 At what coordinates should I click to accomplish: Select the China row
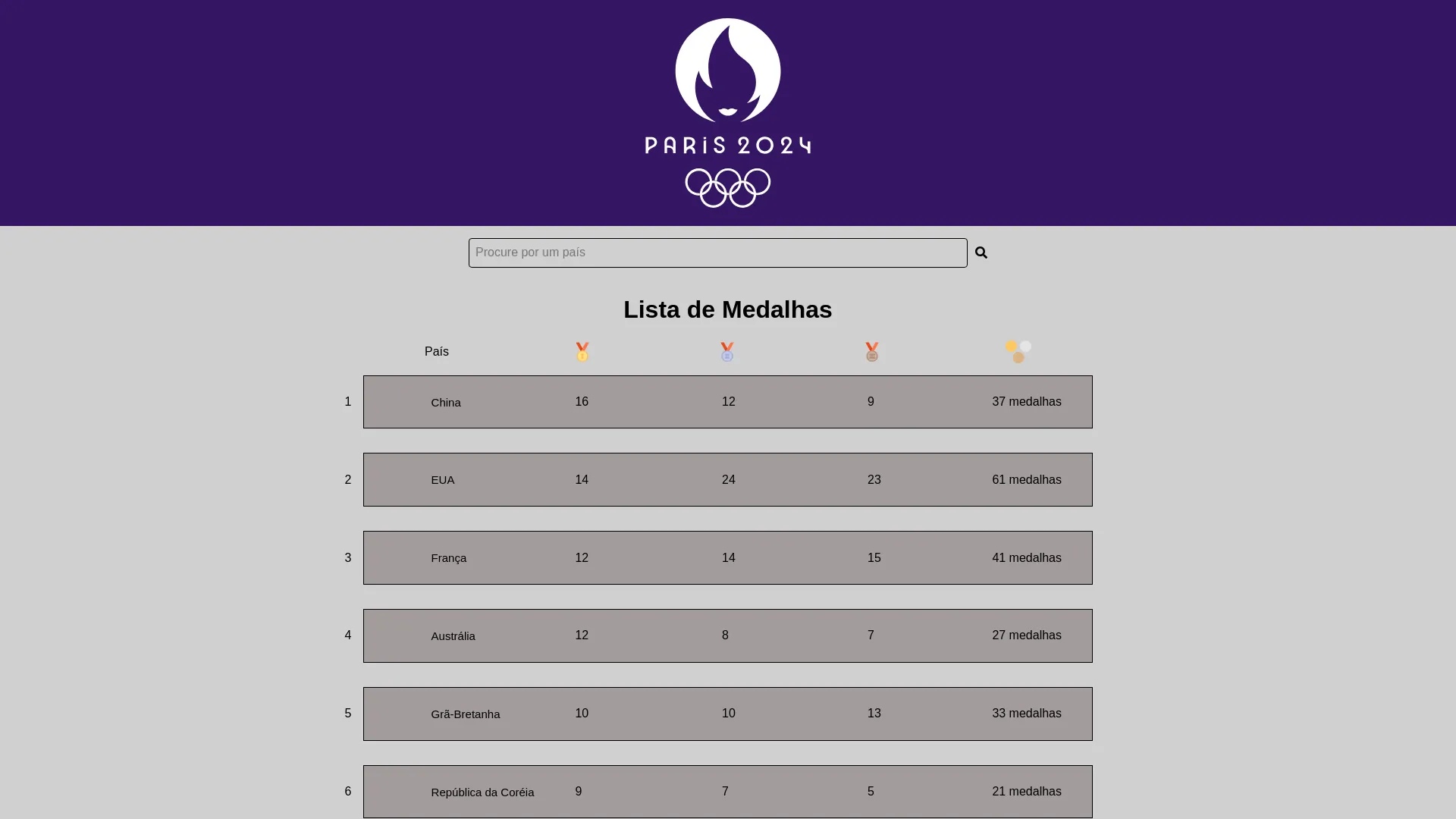click(727, 402)
